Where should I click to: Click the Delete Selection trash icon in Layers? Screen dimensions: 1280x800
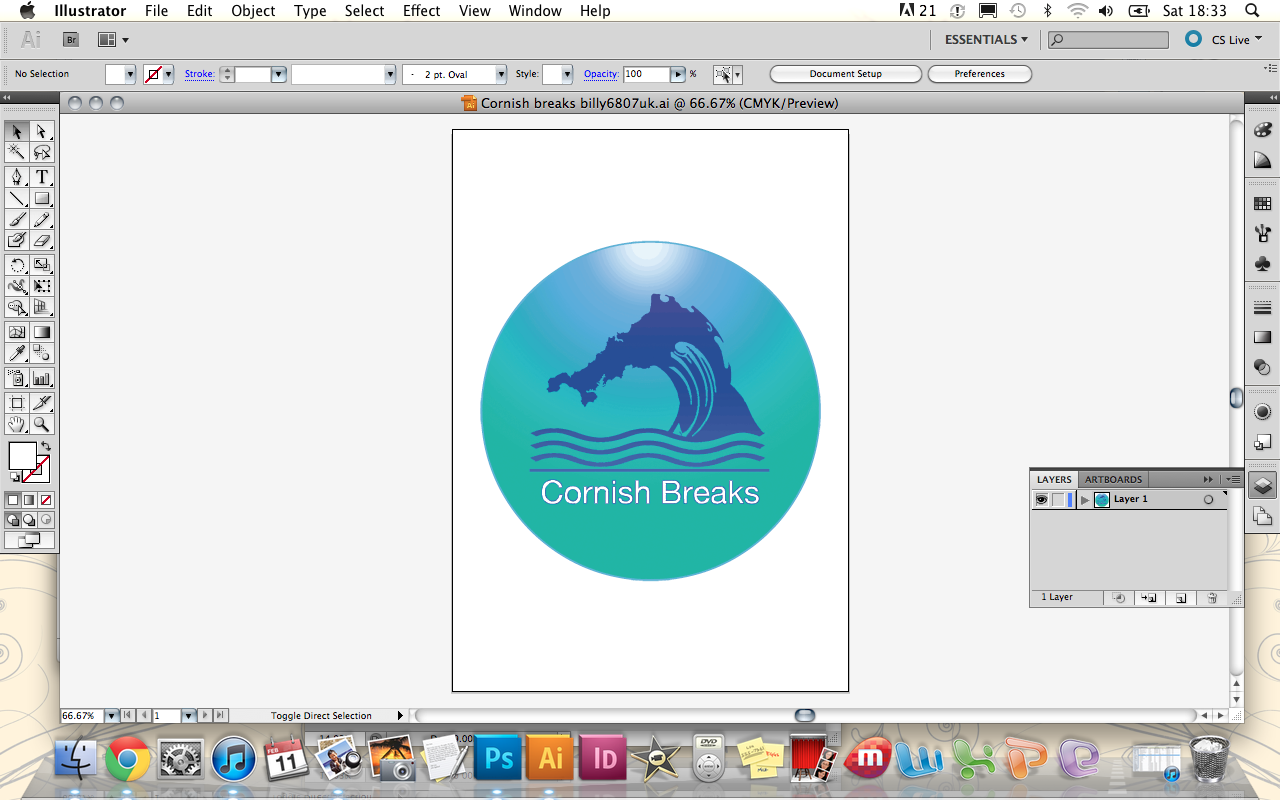pos(1212,598)
